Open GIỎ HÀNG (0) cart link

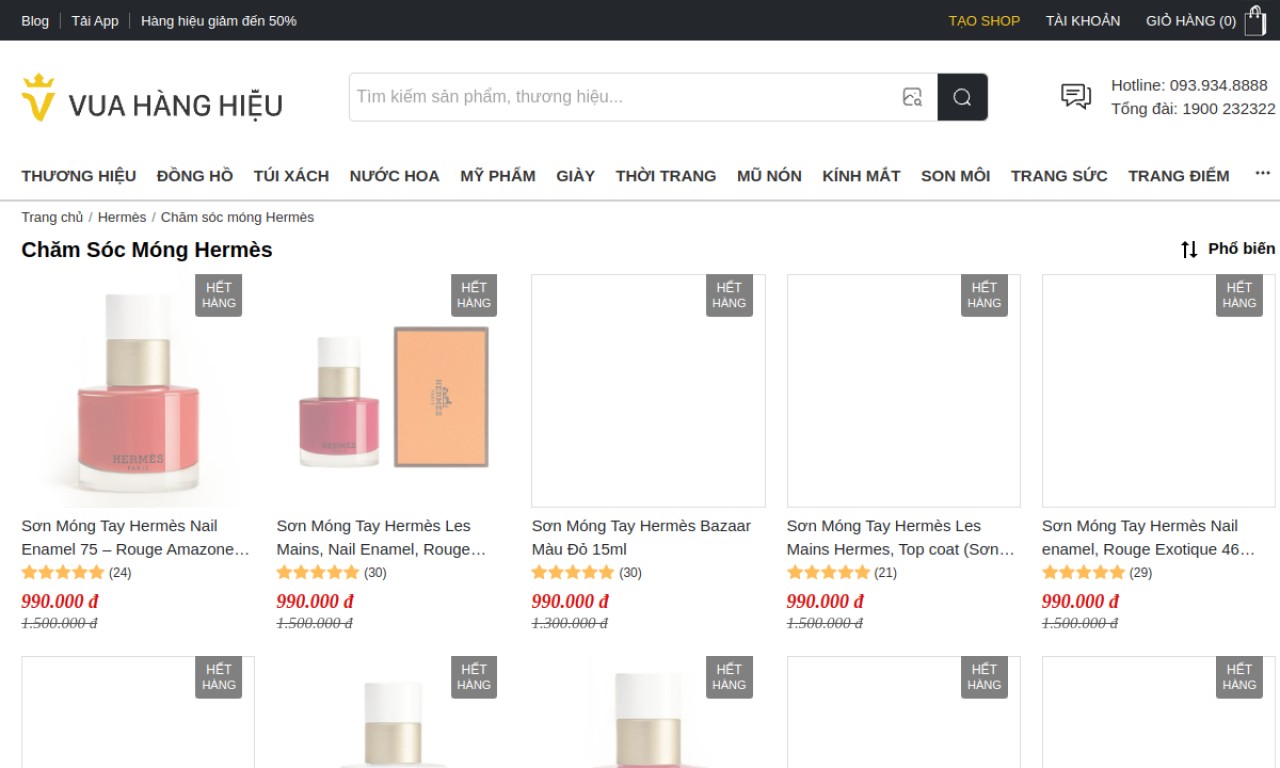tap(1191, 20)
